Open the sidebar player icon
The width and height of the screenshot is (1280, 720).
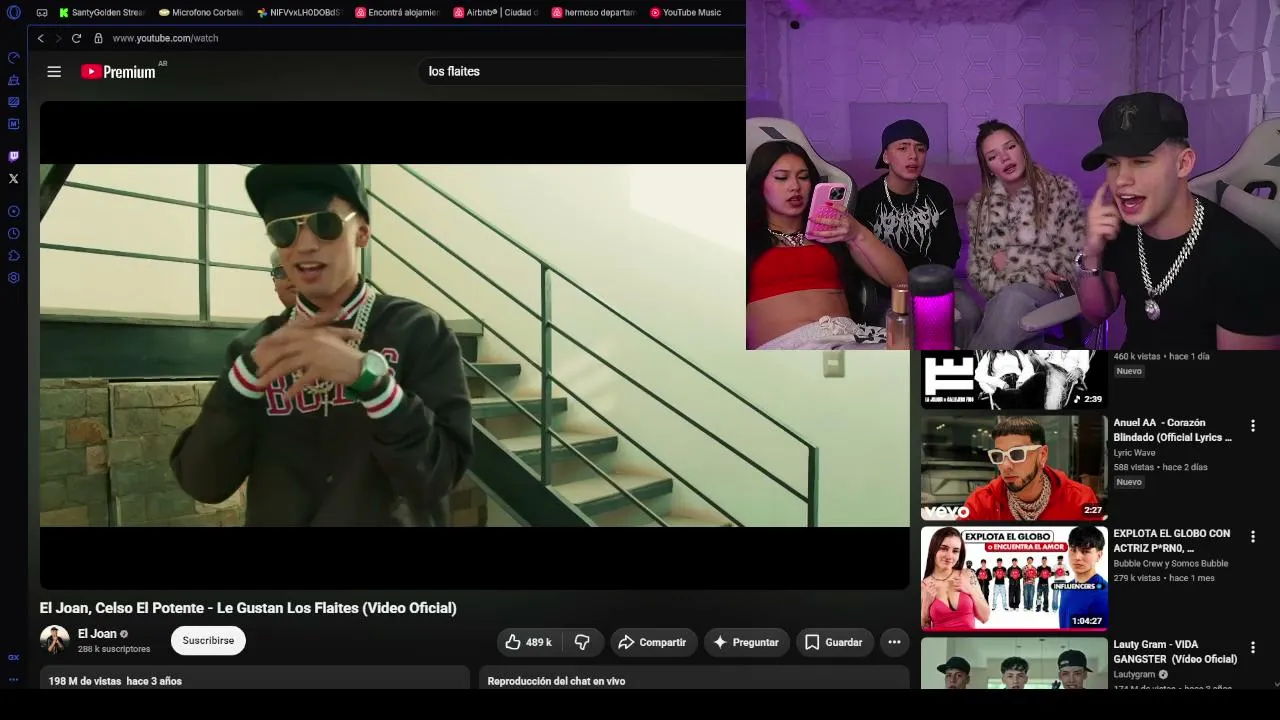coord(13,211)
